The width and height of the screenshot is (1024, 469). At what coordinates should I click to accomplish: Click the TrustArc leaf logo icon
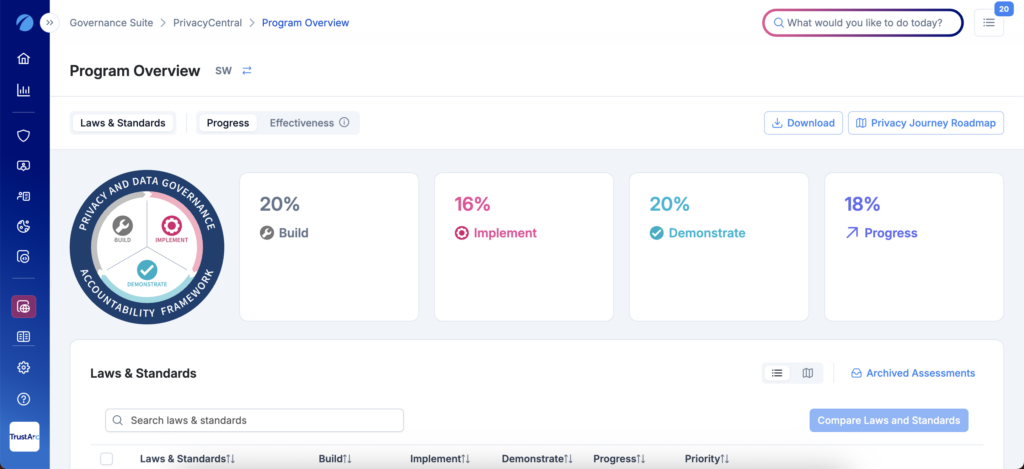(x=24, y=22)
